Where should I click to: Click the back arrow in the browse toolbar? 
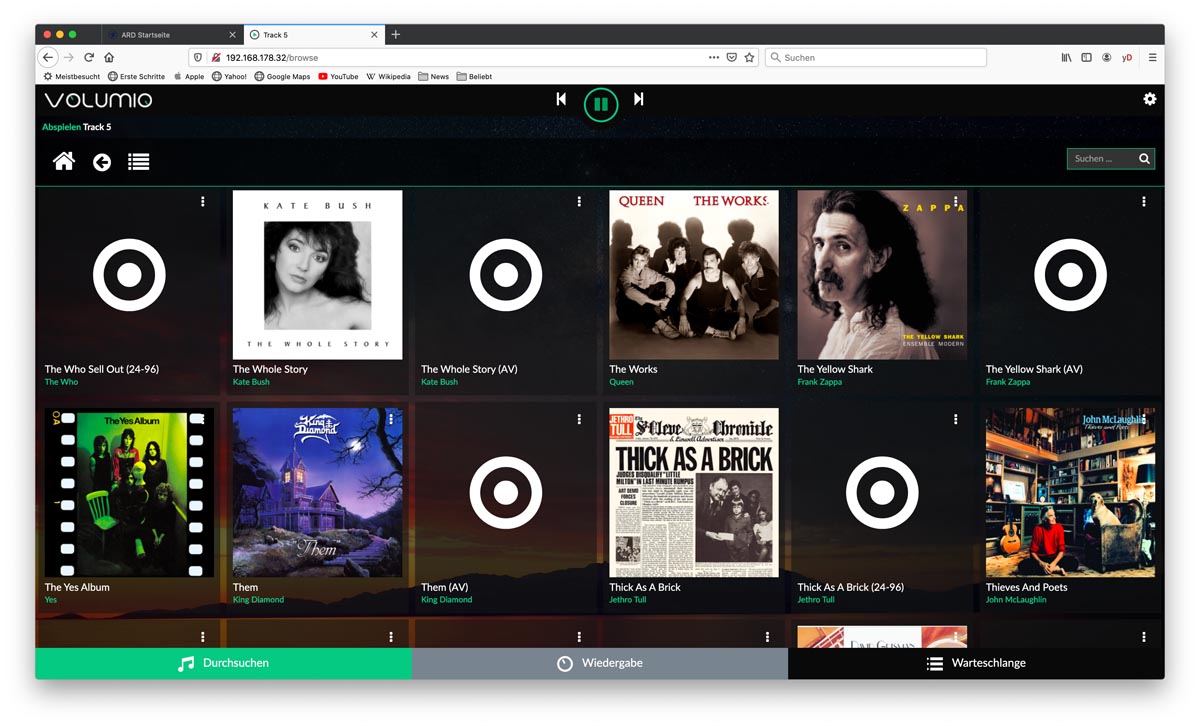point(102,162)
